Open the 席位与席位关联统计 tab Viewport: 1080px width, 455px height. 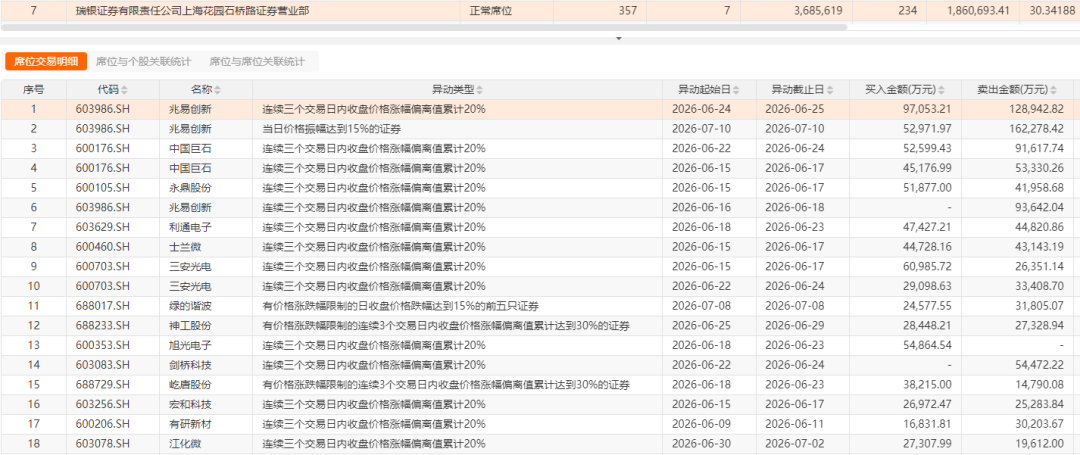(x=257, y=61)
